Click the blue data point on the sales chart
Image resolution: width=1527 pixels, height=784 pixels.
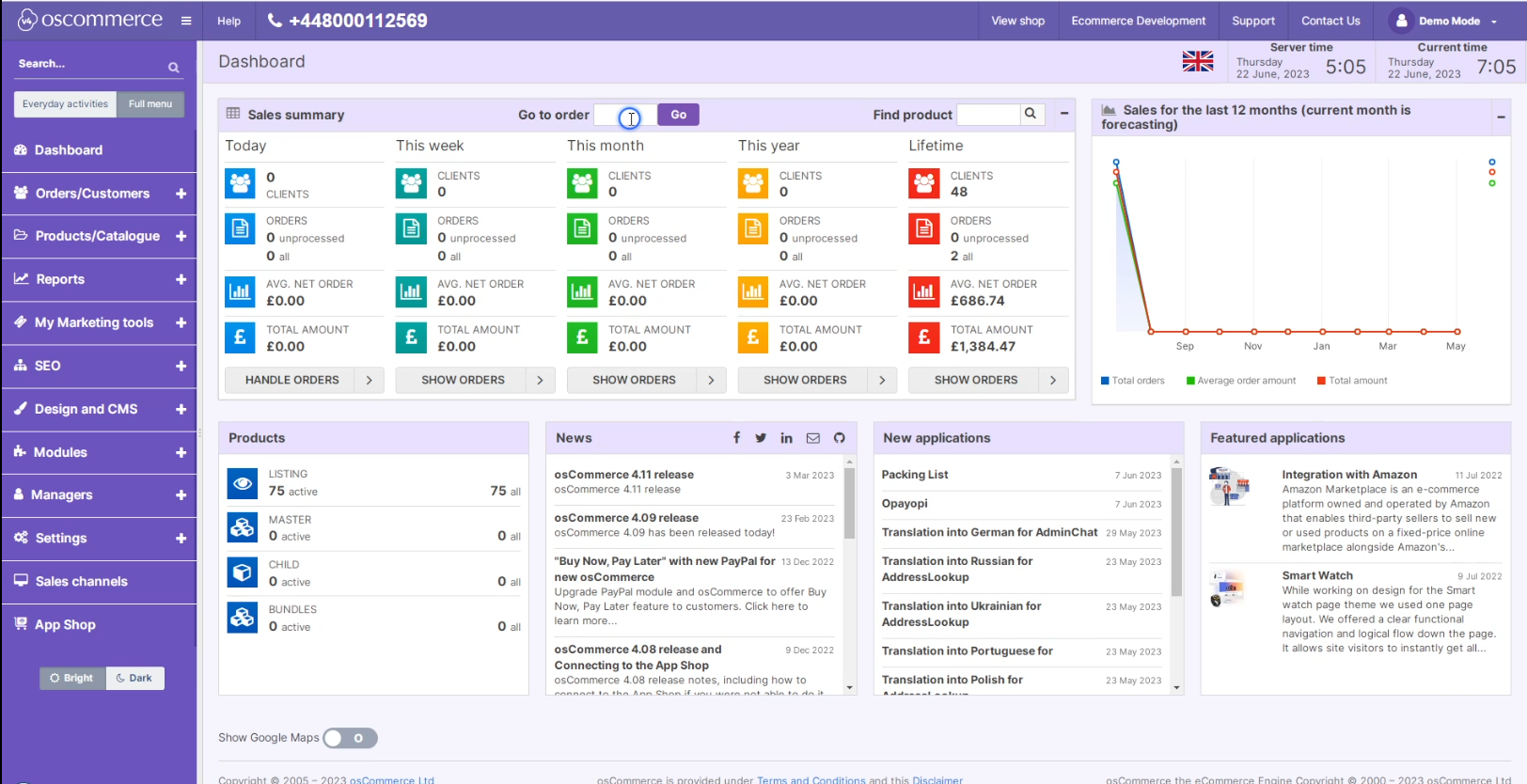[x=1116, y=163]
